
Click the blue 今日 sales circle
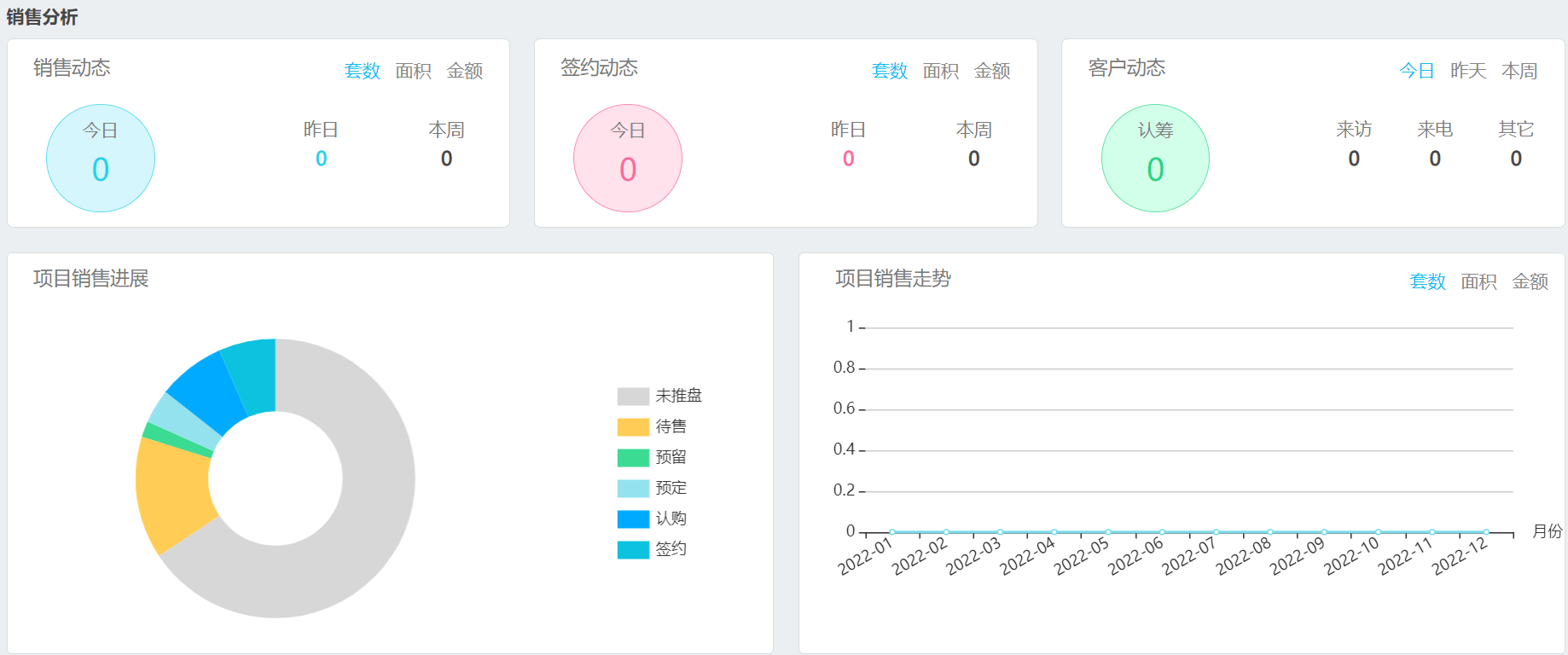point(101,159)
